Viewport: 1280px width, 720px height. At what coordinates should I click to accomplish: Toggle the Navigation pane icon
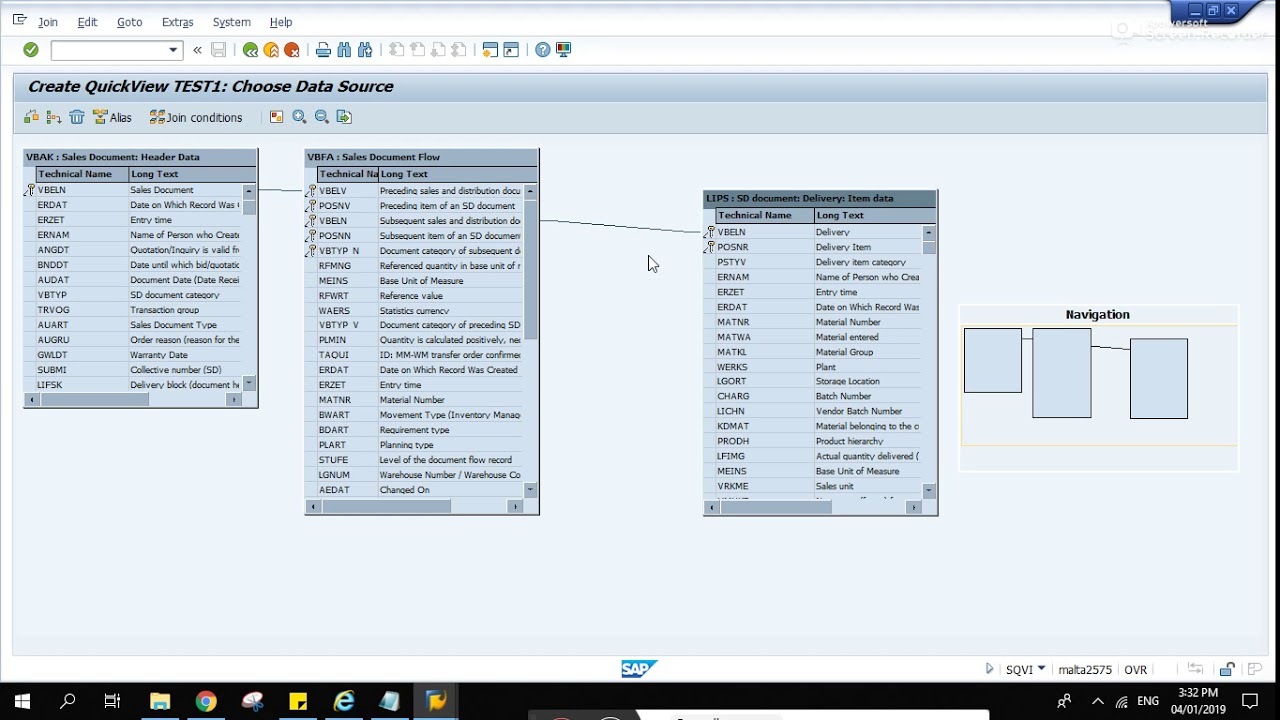tap(277, 117)
